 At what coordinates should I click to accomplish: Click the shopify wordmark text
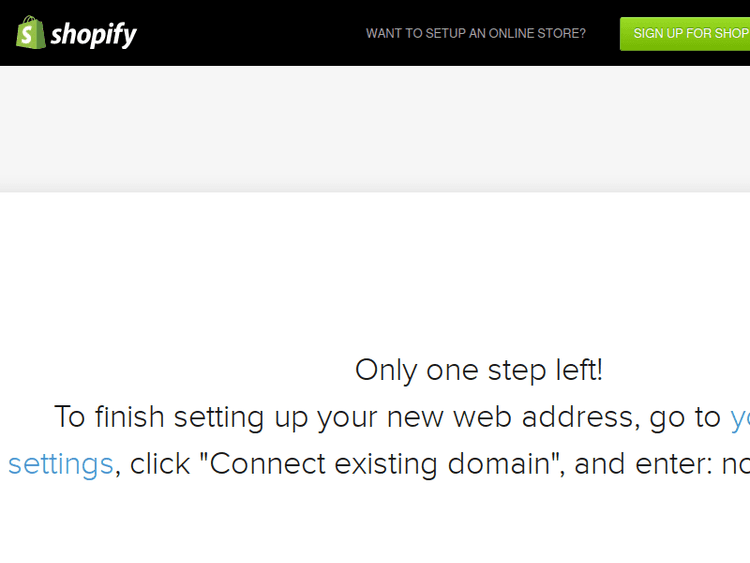coord(93,35)
